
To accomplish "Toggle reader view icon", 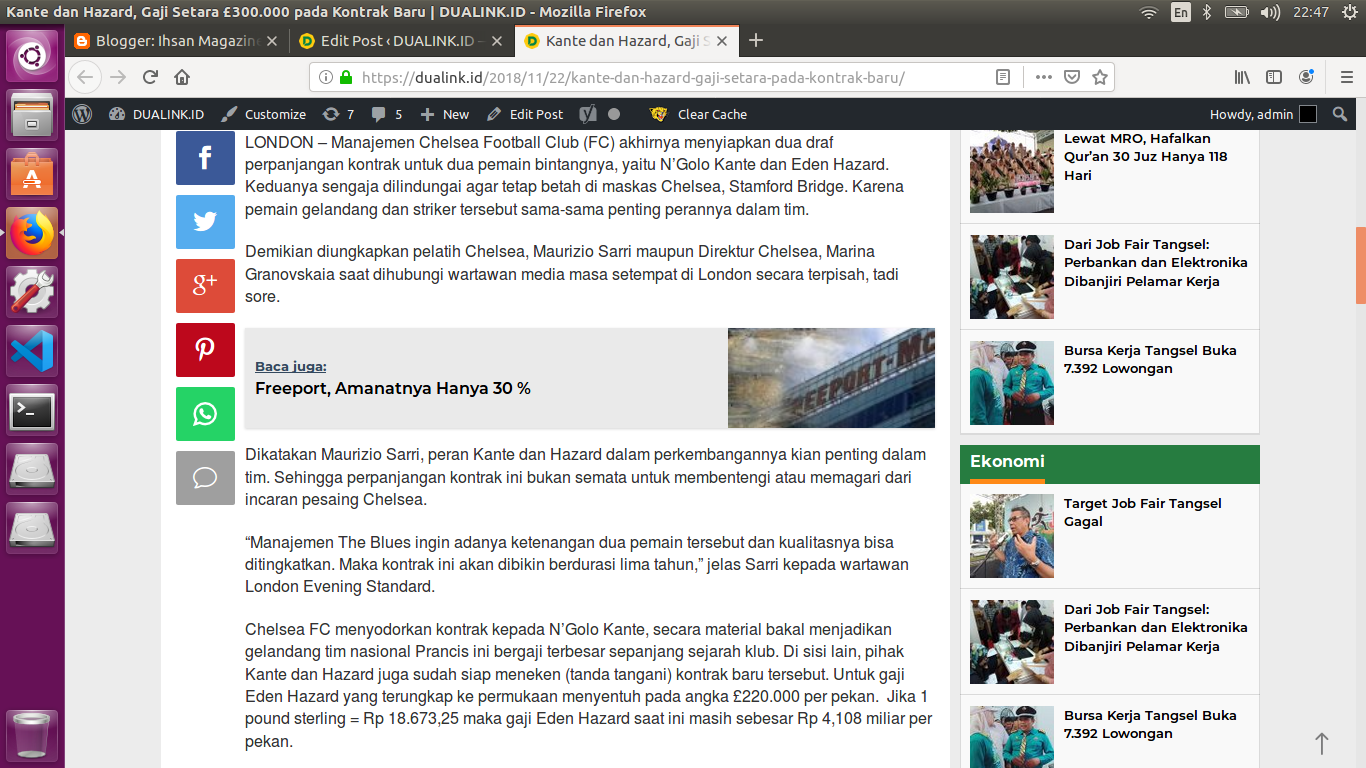I will [1003, 77].
